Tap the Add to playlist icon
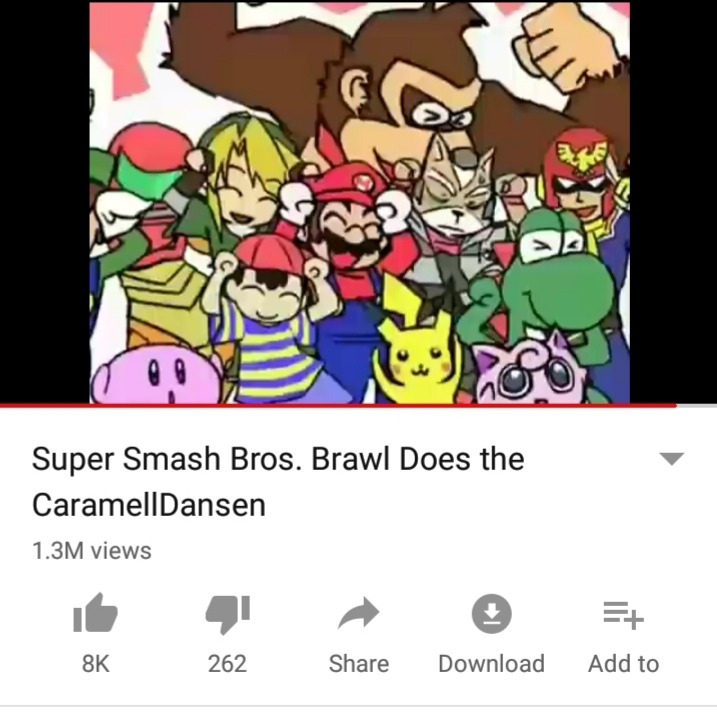 (x=623, y=615)
